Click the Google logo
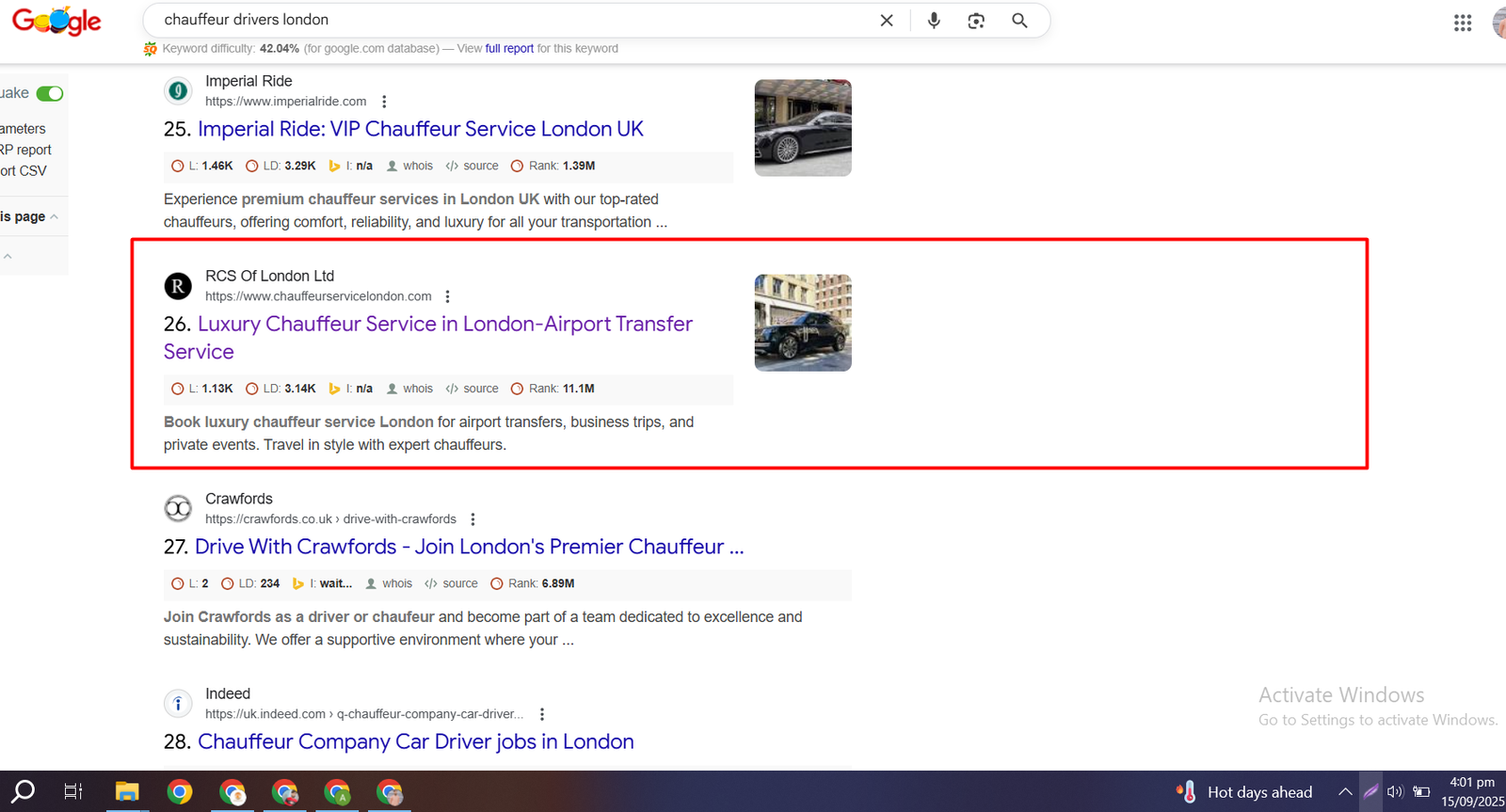 click(56, 21)
